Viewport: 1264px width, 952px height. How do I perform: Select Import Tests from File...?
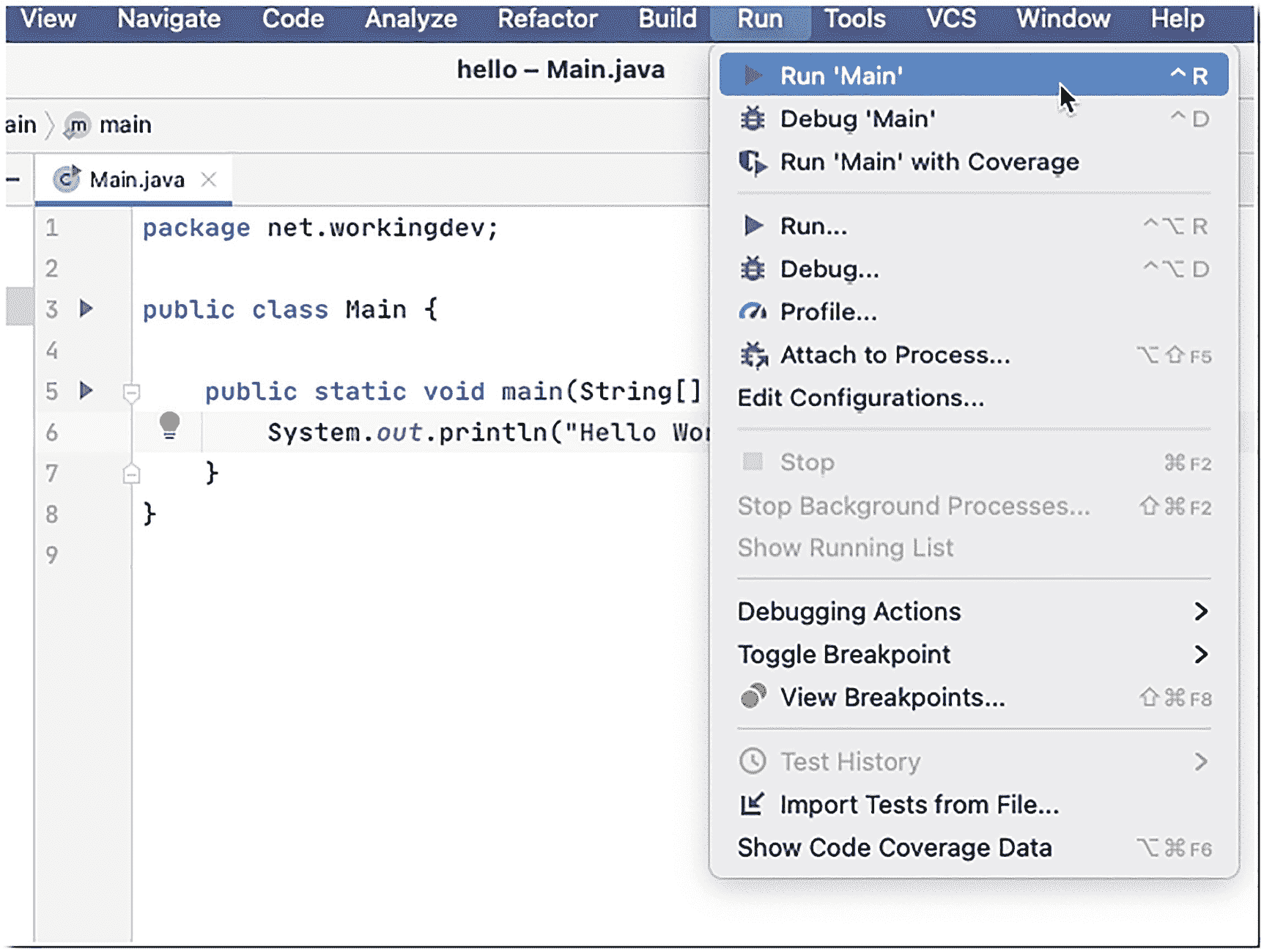pos(973,805)
